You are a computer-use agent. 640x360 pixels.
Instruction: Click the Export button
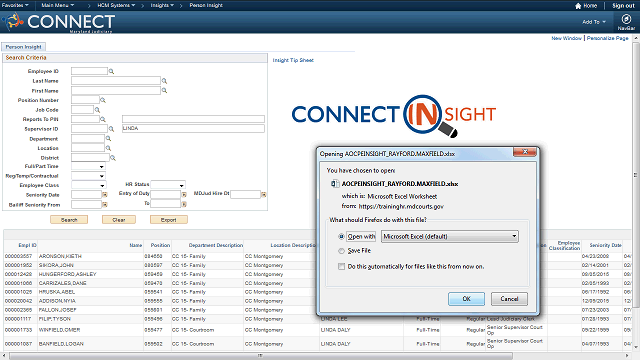click(x=169, y=220)
